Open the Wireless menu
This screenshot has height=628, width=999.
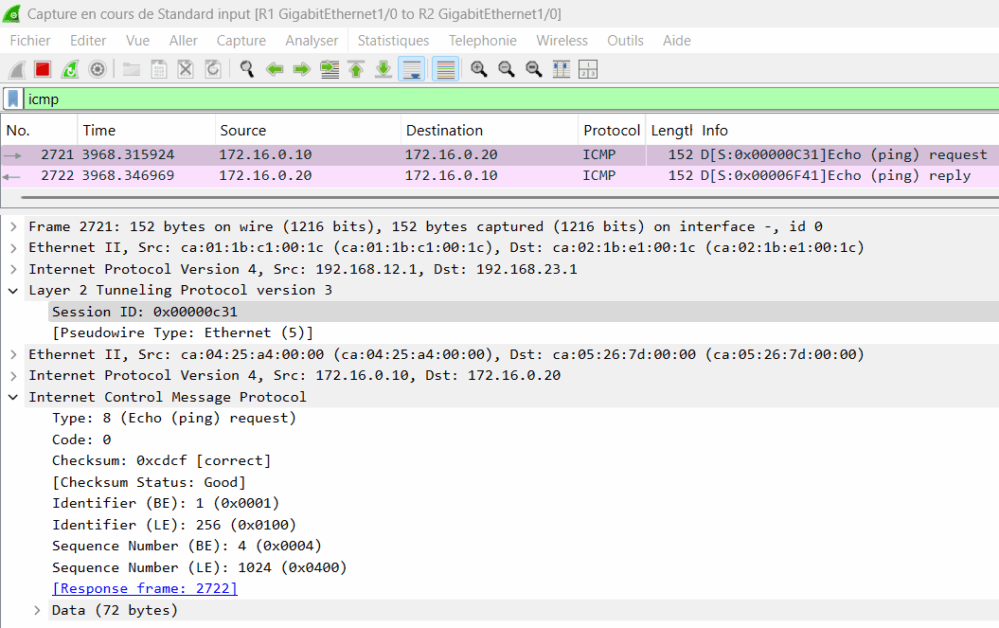click(561, 41)
